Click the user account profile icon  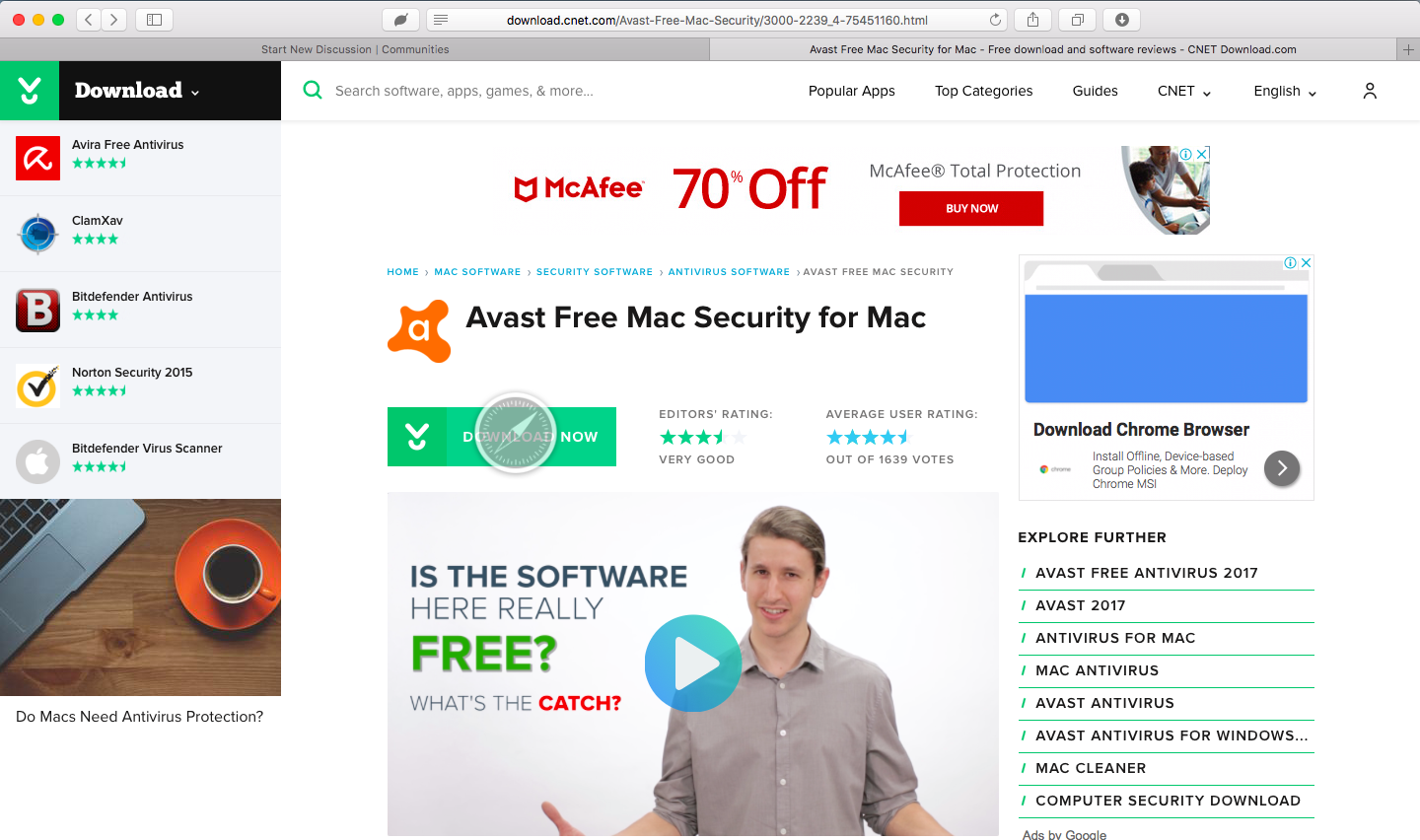tap(1369, 91)
